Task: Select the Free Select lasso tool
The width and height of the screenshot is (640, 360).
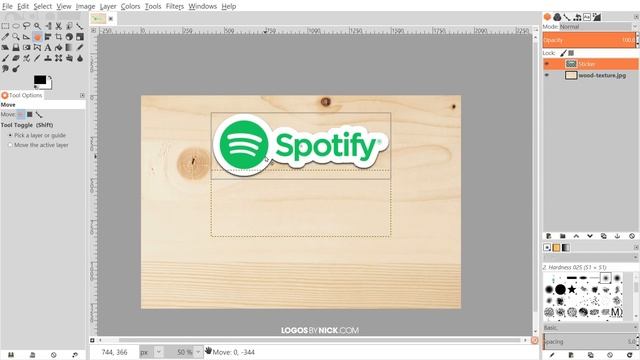Action: [27, 26]
